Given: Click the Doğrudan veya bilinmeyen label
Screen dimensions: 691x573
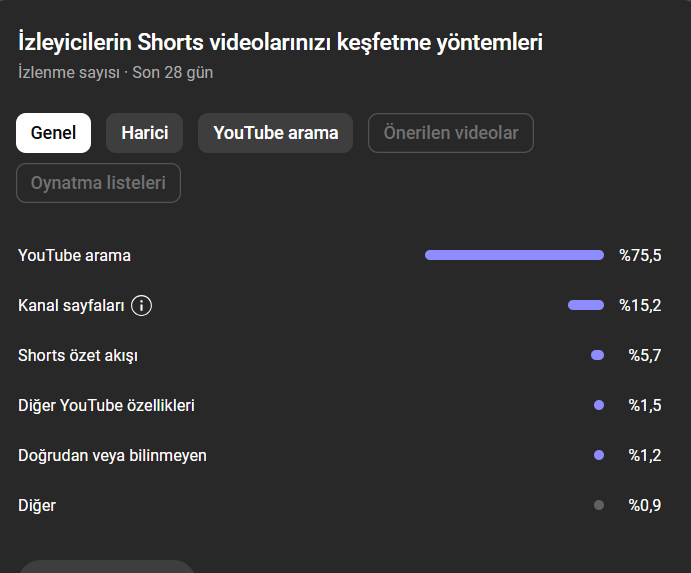Looking at the screenshot, I should 112,456.
